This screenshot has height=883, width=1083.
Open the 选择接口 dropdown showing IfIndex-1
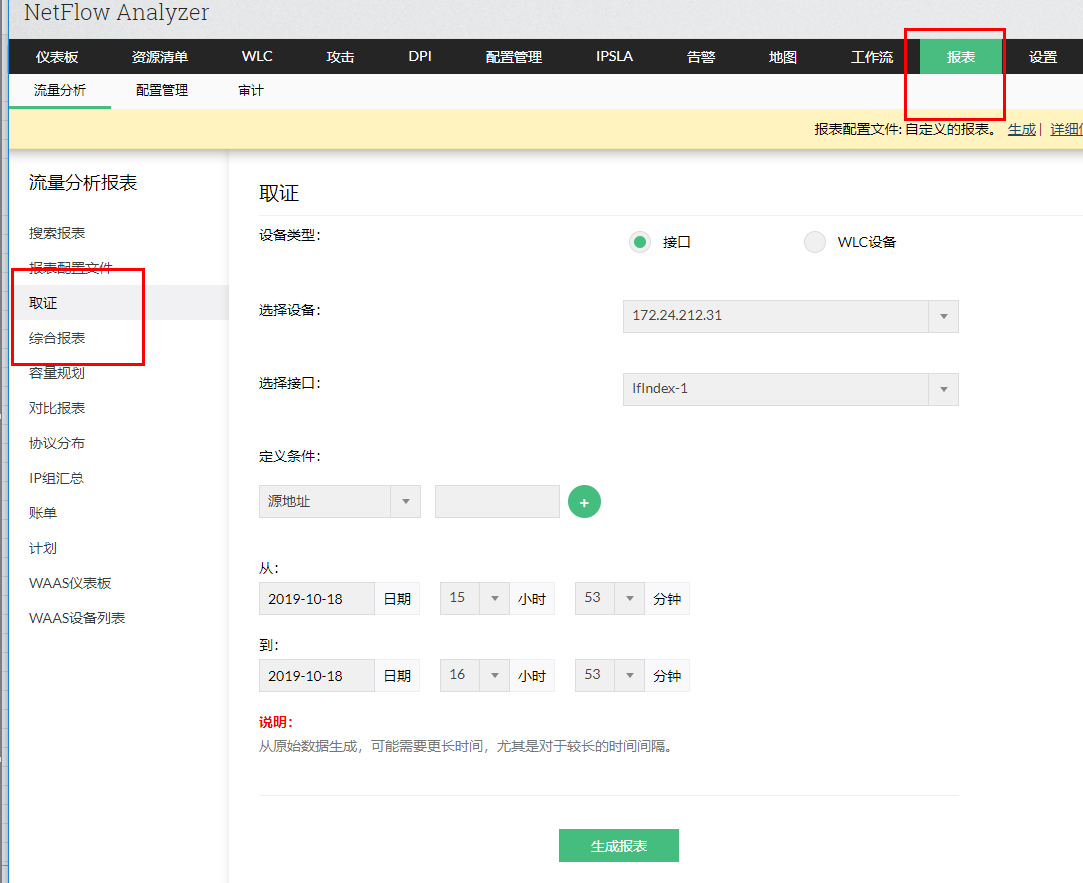[x=941, y=389]
